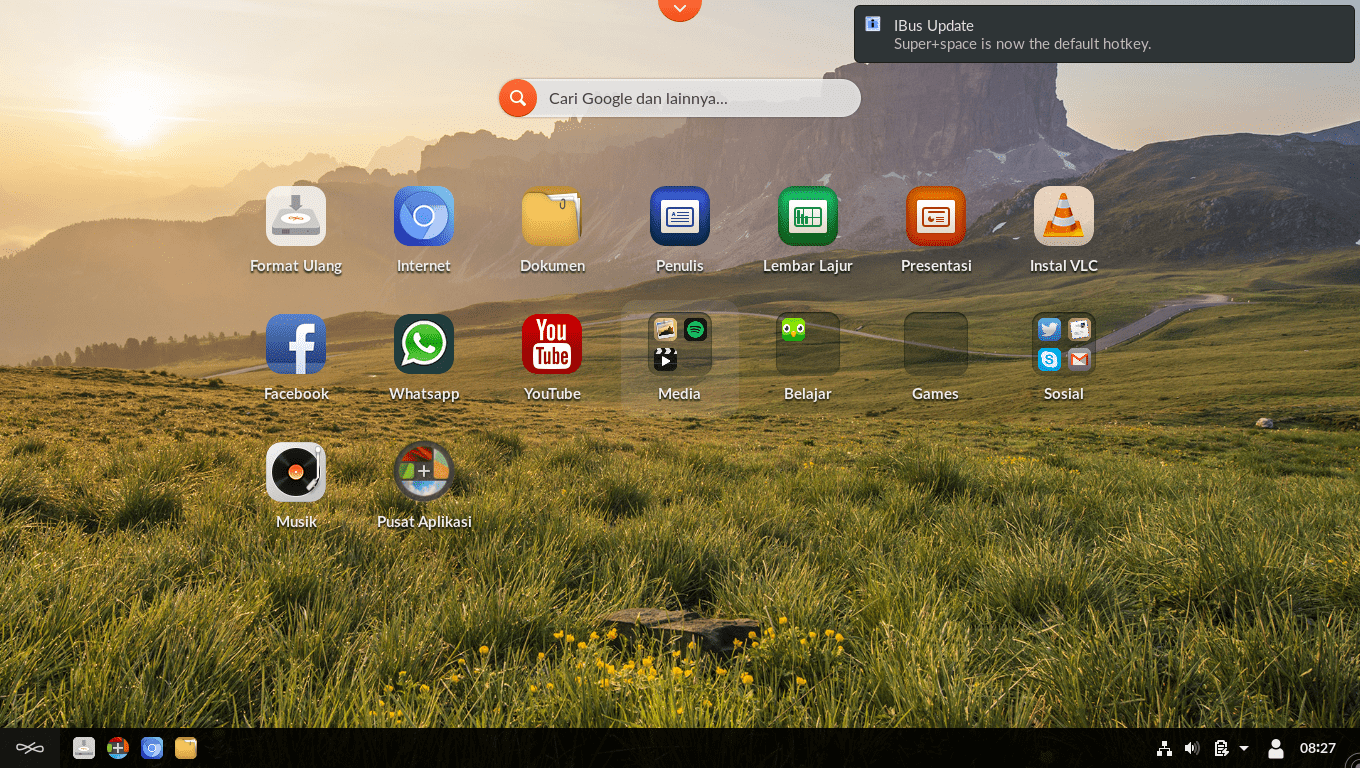This screenshot has width=1360, height=768.
Task: Click the 08:27 clock
Action: [1318, 748]
